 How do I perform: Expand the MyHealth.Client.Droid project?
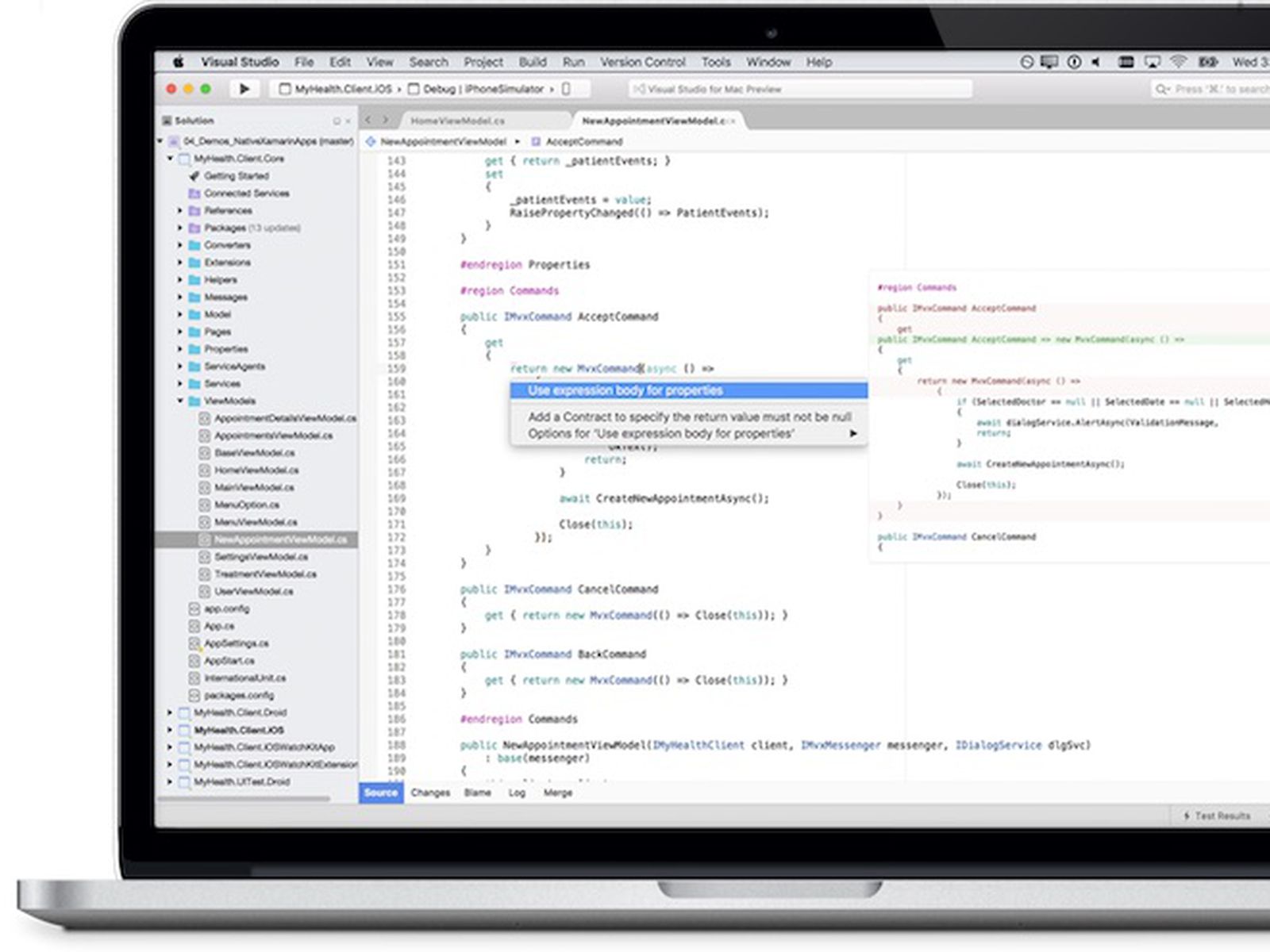[x=169, y=713]
